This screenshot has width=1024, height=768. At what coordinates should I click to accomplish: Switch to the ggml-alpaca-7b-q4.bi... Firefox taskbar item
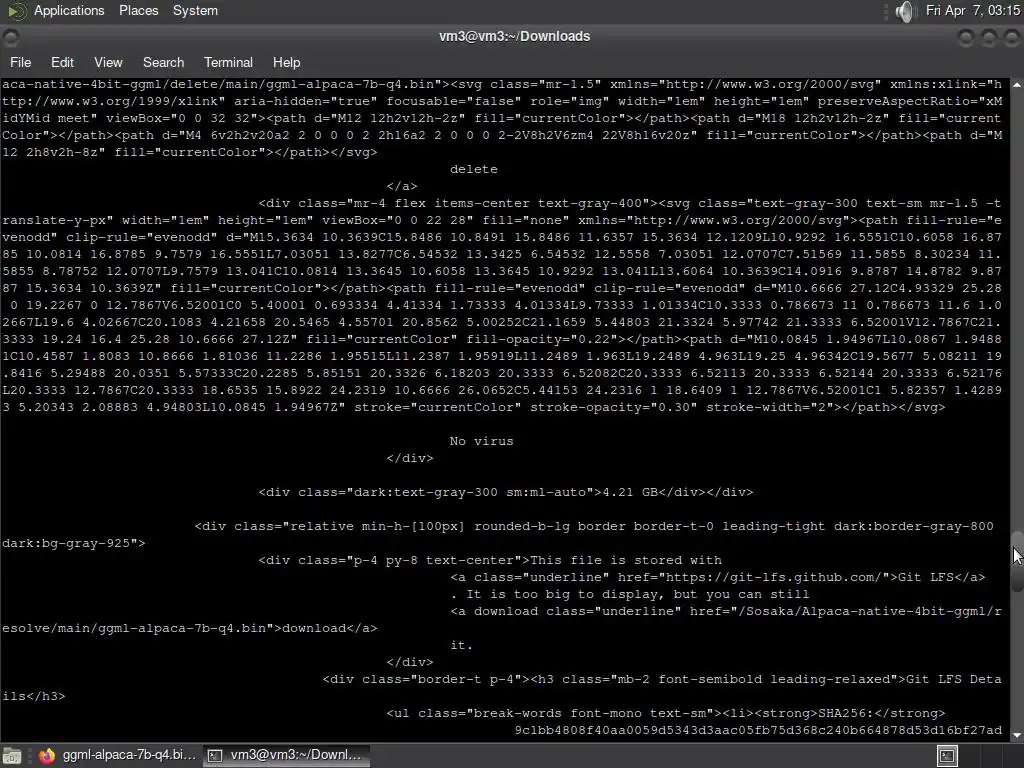[x=118, y=755]
